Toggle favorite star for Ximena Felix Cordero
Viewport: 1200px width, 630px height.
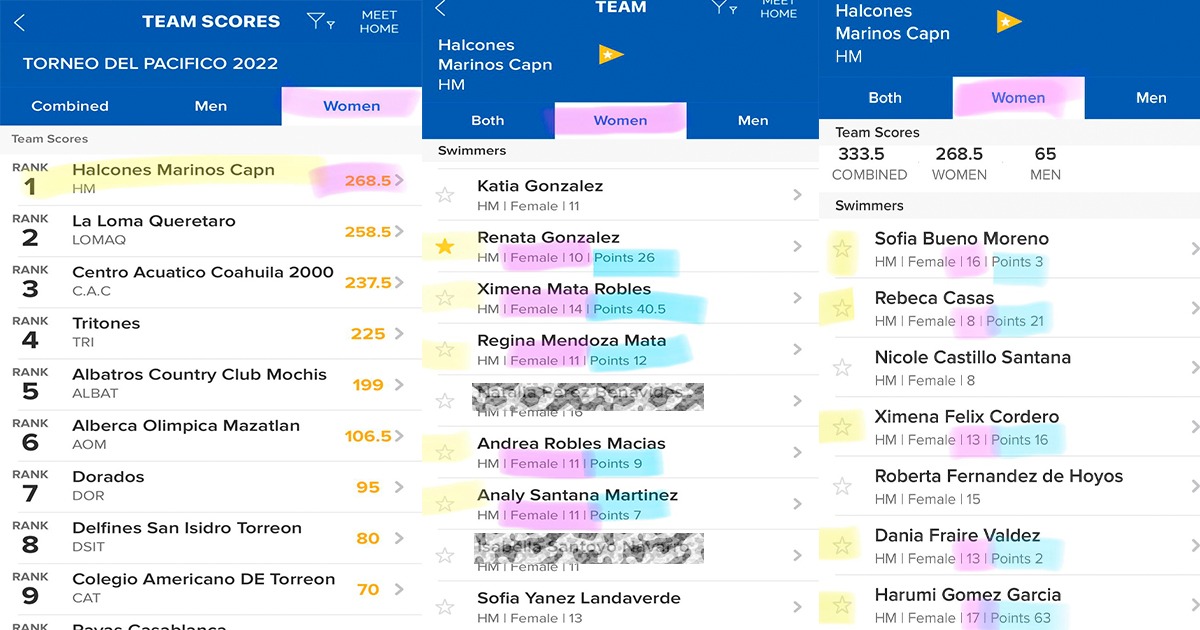click(x=842, y=428)
